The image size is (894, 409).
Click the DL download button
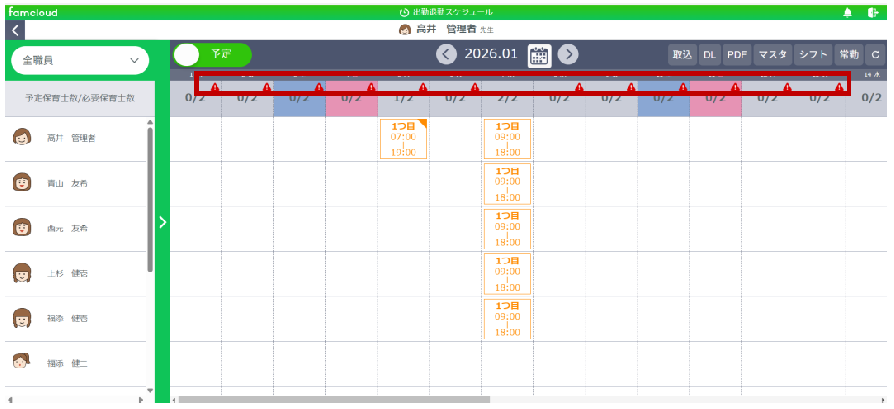click(709, 55)
